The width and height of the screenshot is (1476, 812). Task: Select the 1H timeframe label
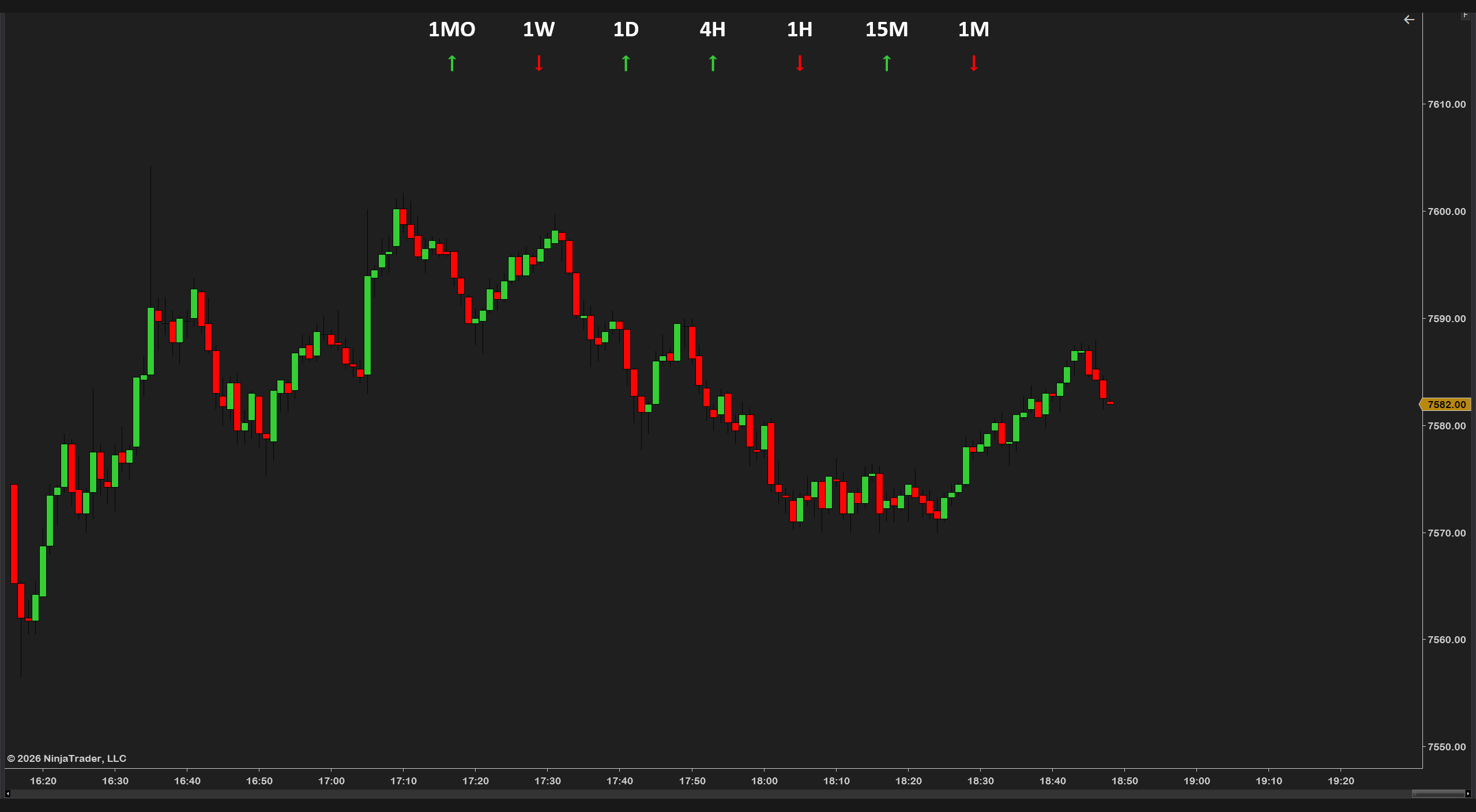(800, 29)
